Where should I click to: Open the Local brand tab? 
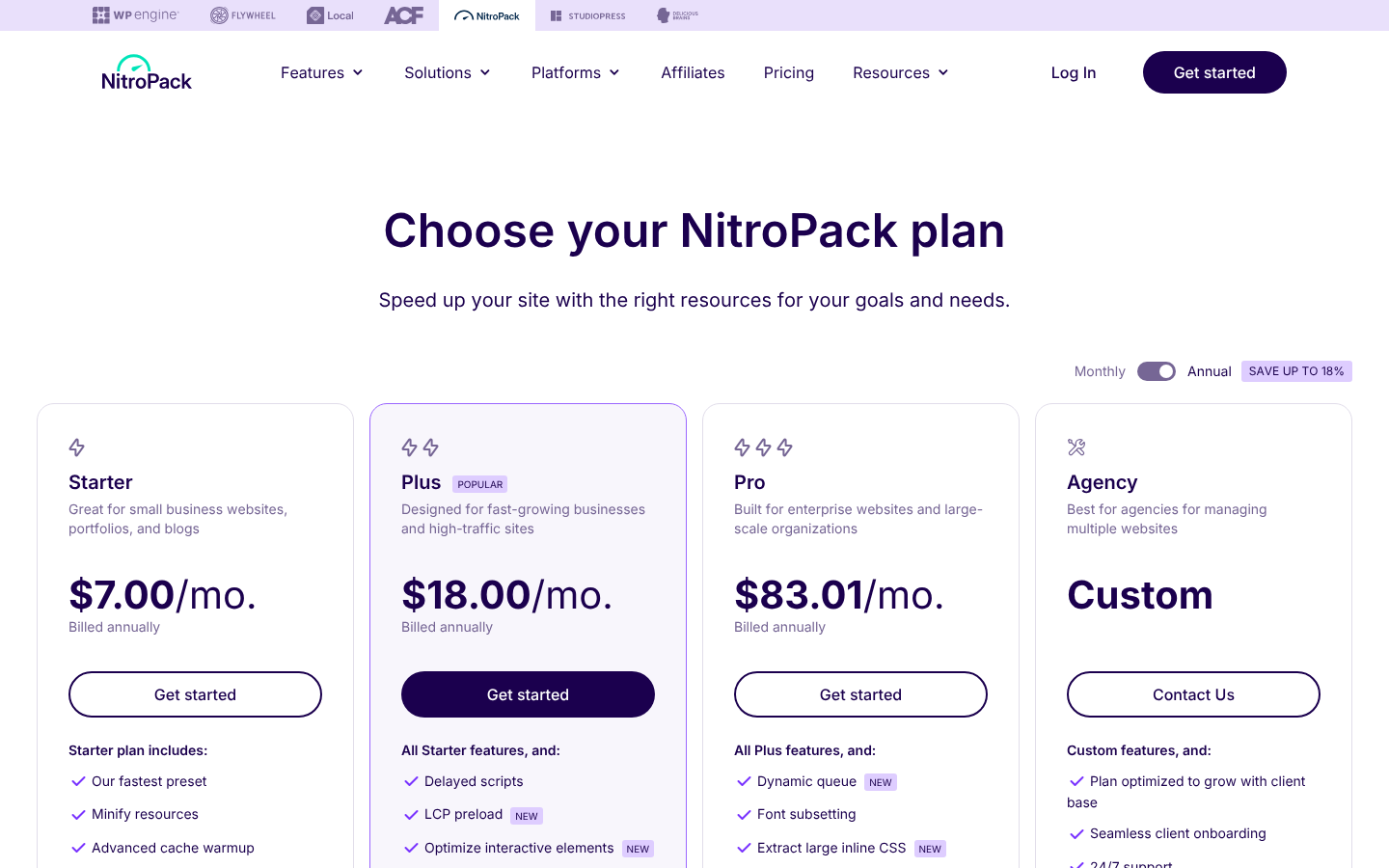(x=330, y=15)
